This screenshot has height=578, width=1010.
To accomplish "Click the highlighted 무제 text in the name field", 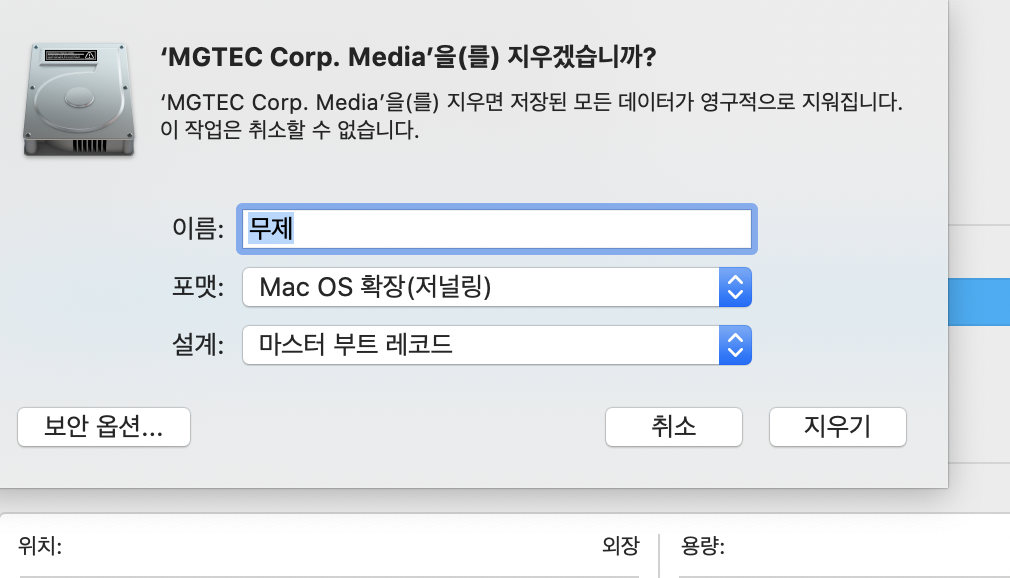I will coord(271,228).
